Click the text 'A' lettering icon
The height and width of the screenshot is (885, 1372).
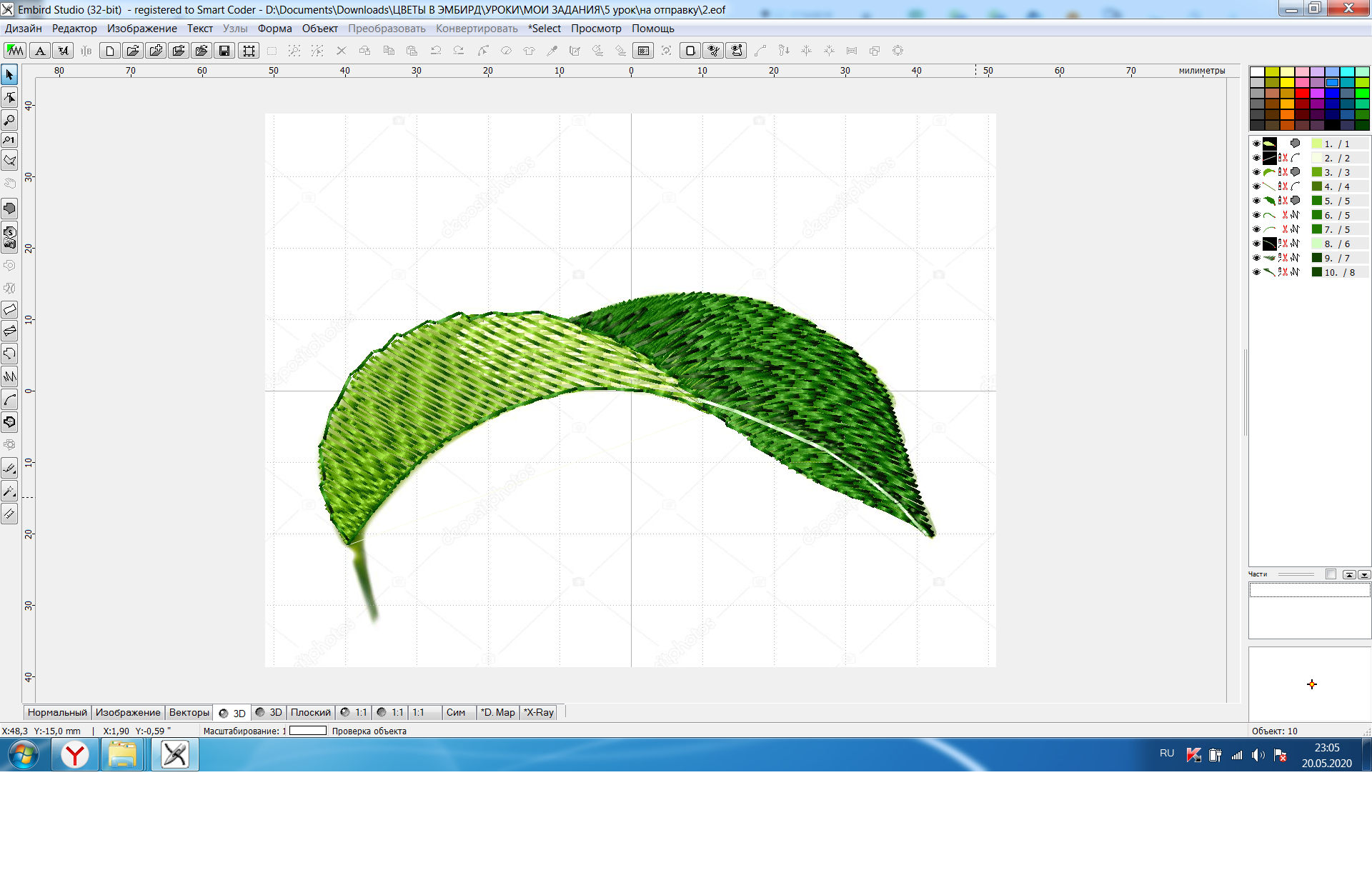coord(41,51)
